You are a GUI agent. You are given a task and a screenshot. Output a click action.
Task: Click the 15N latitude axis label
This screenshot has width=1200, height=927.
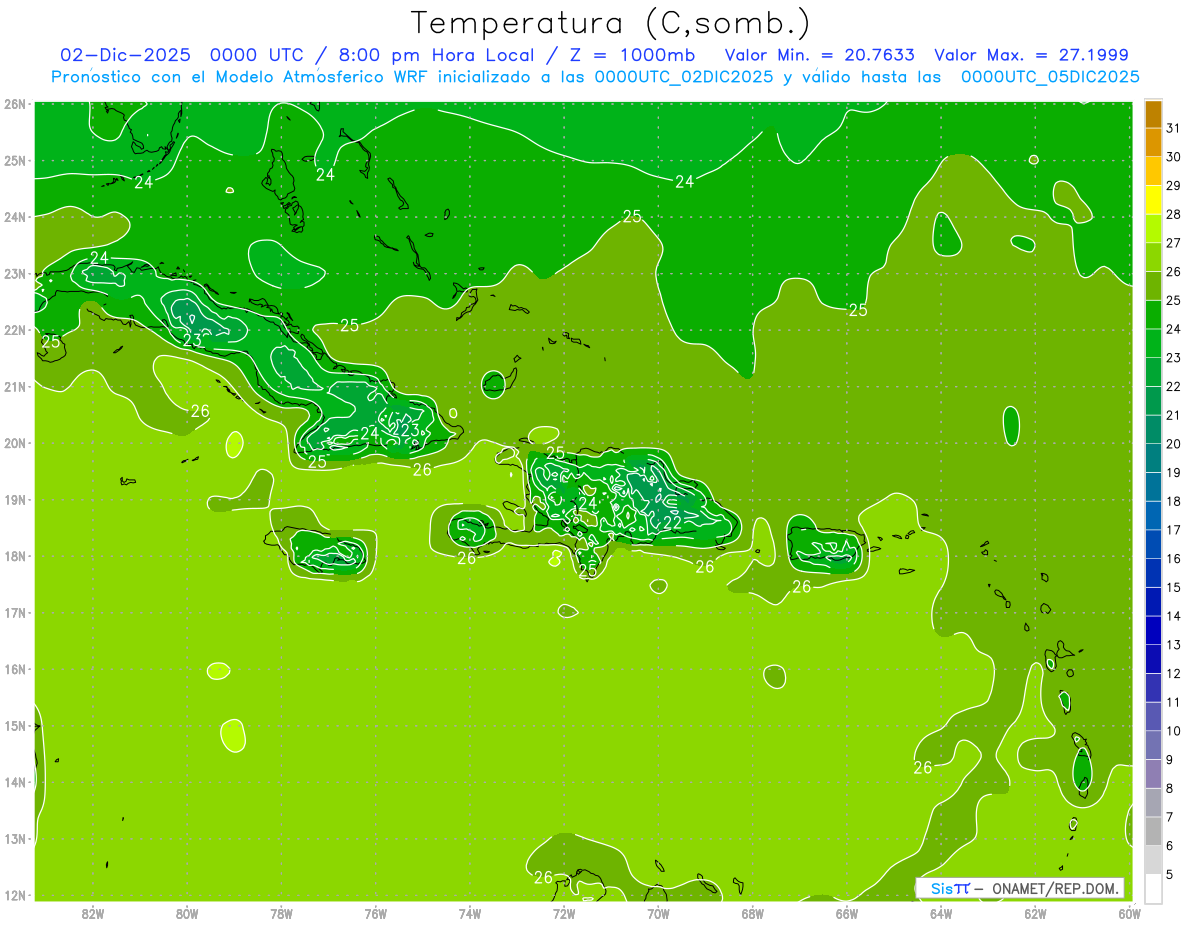[x=14, y=725]
